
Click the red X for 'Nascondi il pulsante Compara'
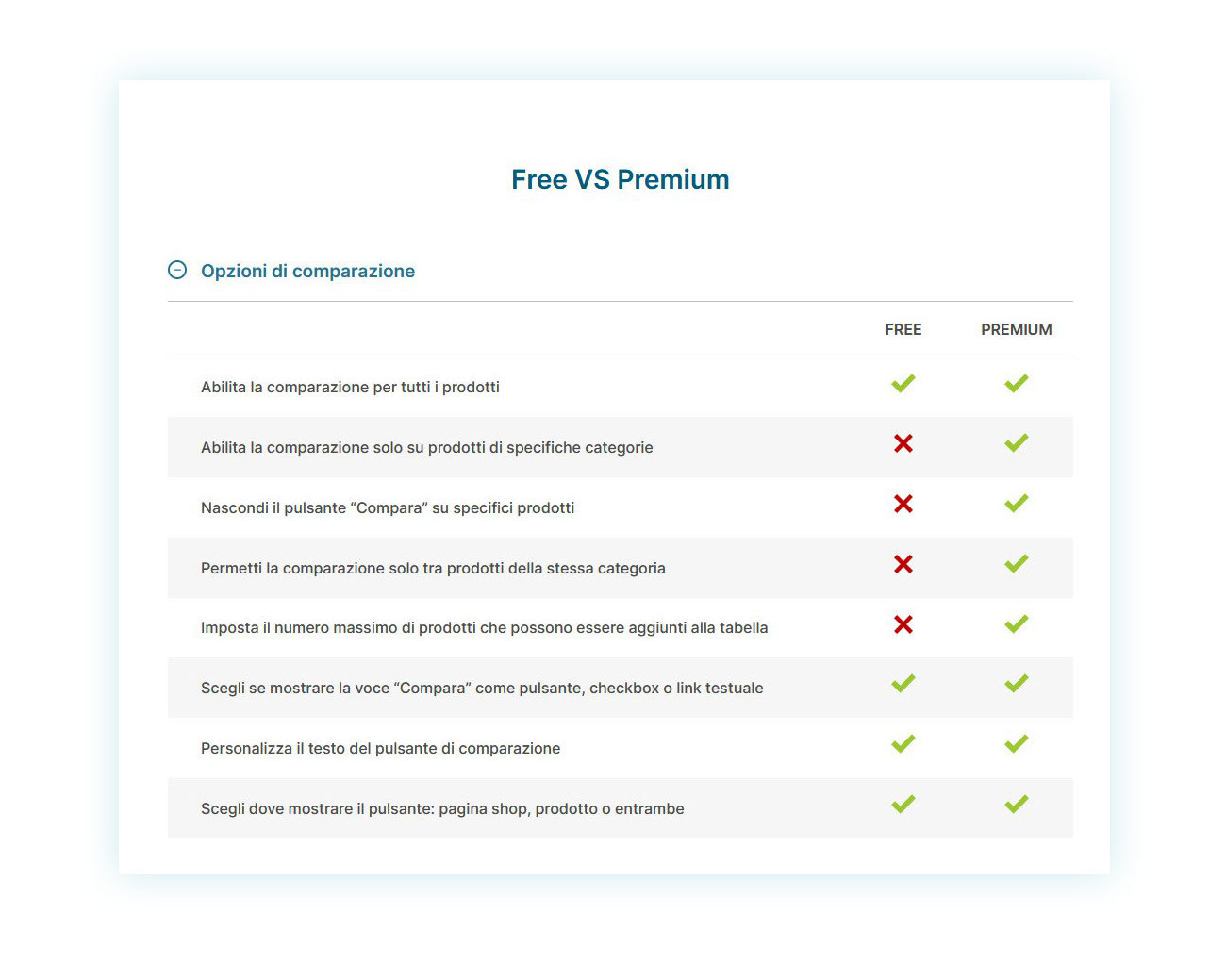pos(903,504)
